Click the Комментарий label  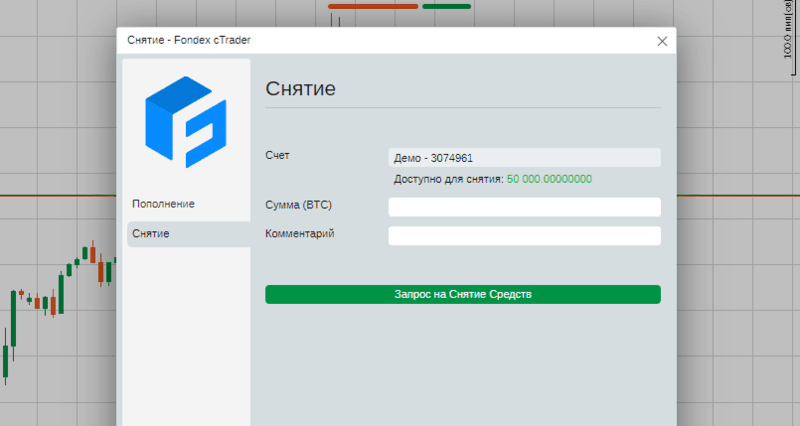(299, 234)
